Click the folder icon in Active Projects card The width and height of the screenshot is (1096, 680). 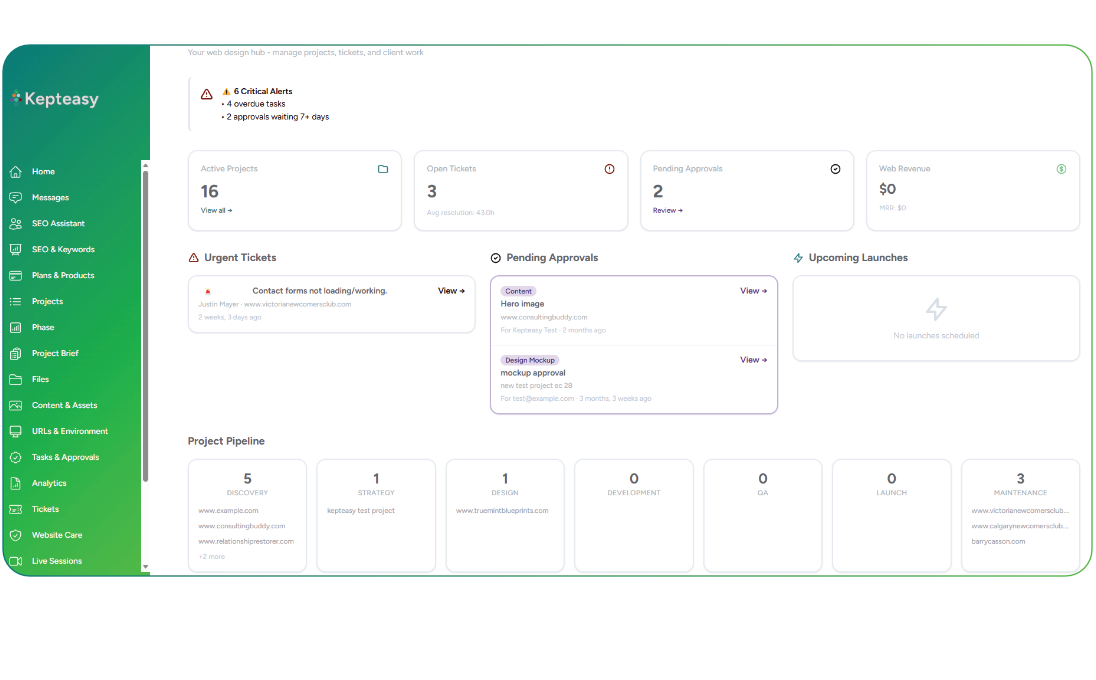tap(383, 169)
